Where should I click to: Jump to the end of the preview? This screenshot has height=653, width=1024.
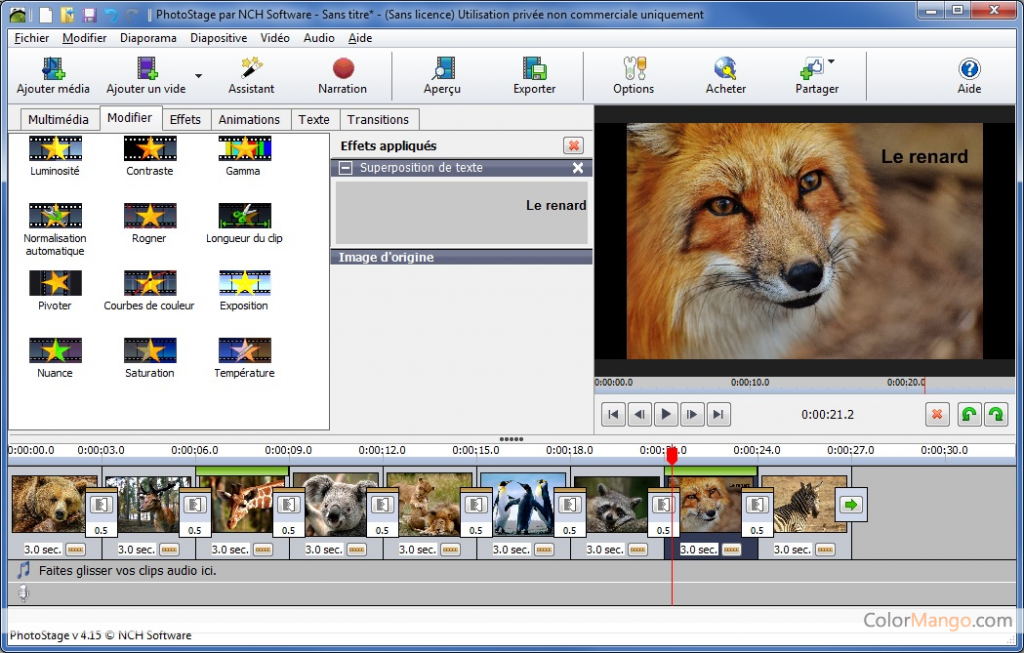click(718, 414)
